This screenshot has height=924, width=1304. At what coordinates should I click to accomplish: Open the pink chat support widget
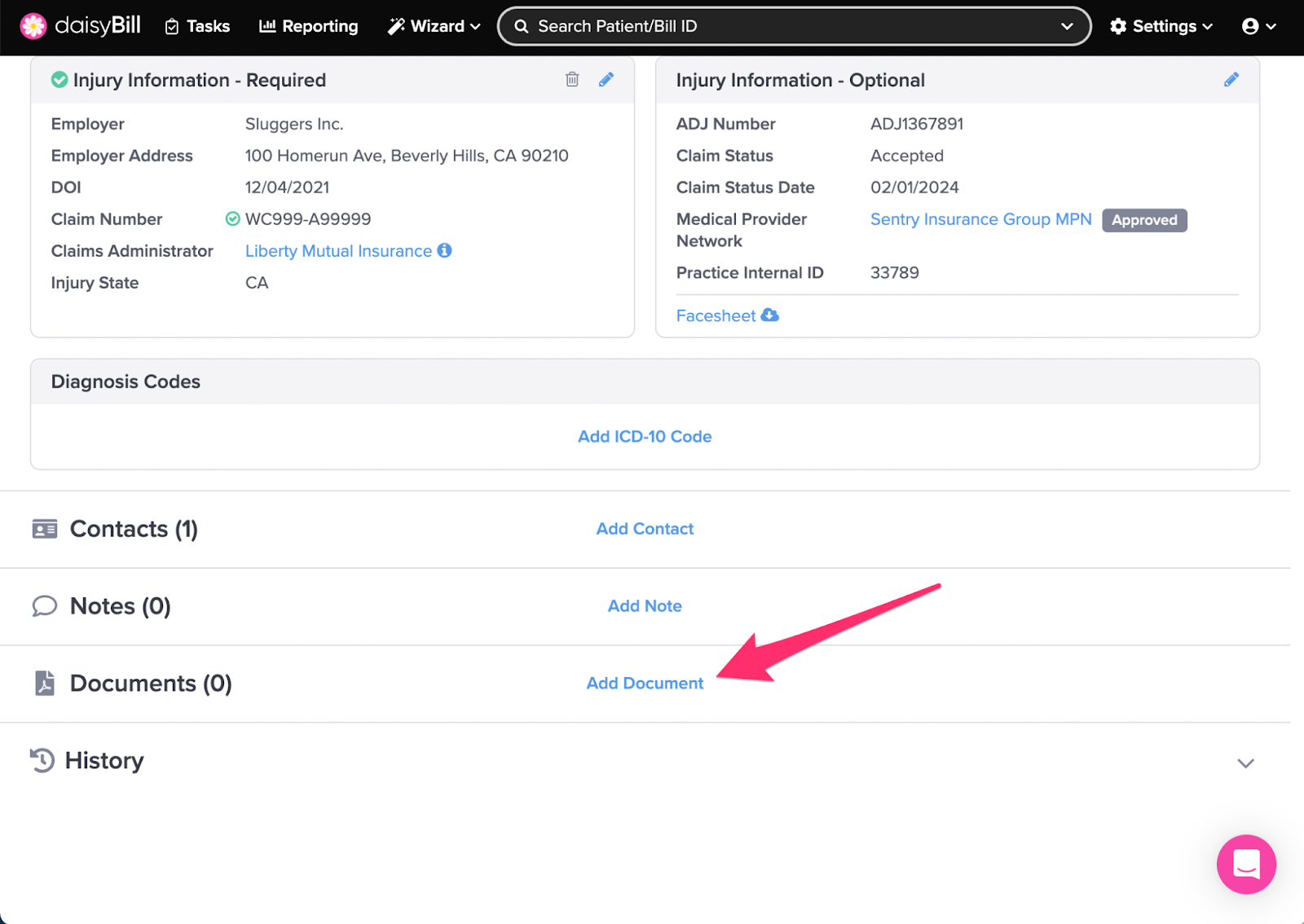tap(1246, 864)
